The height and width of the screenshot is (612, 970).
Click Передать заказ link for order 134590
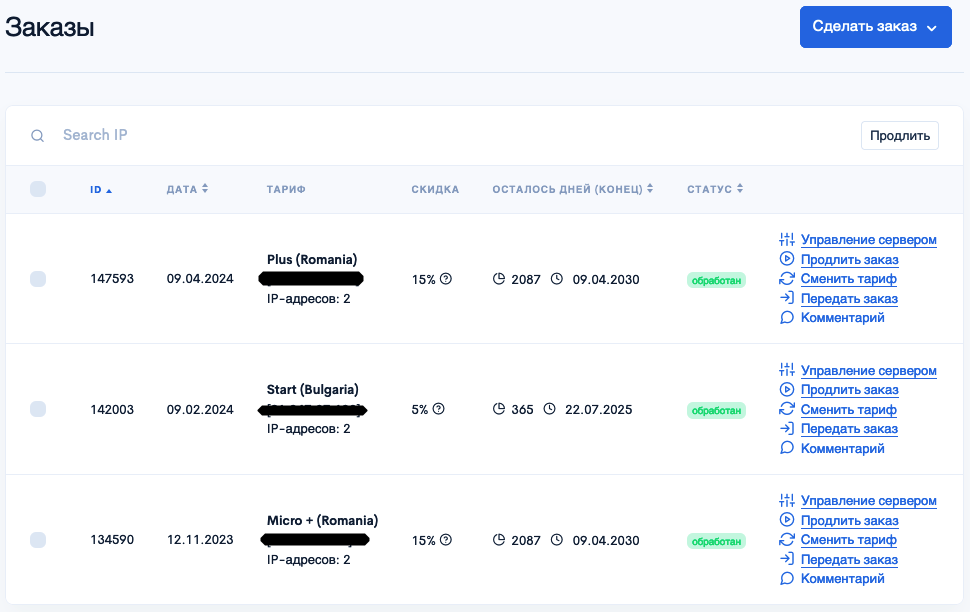click(849, 559)
